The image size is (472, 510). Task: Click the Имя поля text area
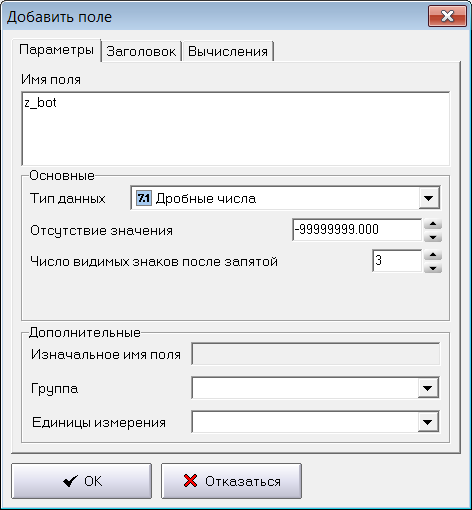(236, 129)
